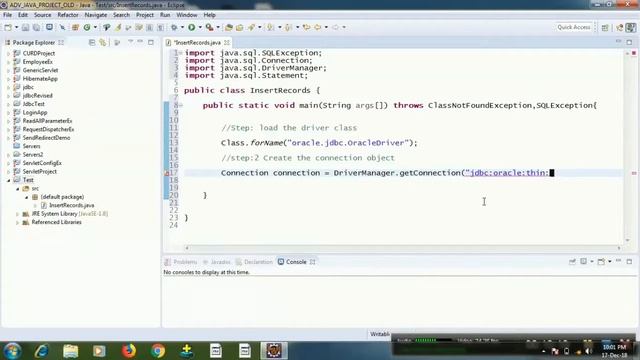Click the Open Type icon in toolbar
The width and height of the screenshot is (640, 360).
click(x=229, y=27)
